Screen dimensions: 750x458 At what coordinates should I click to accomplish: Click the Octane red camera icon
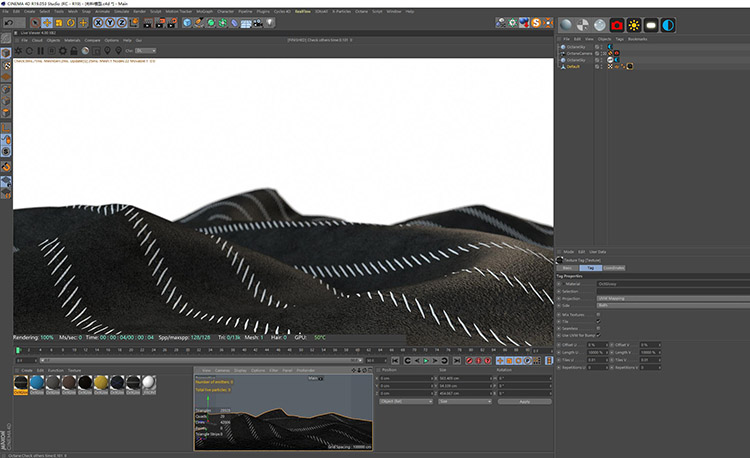tap(617, 25)
